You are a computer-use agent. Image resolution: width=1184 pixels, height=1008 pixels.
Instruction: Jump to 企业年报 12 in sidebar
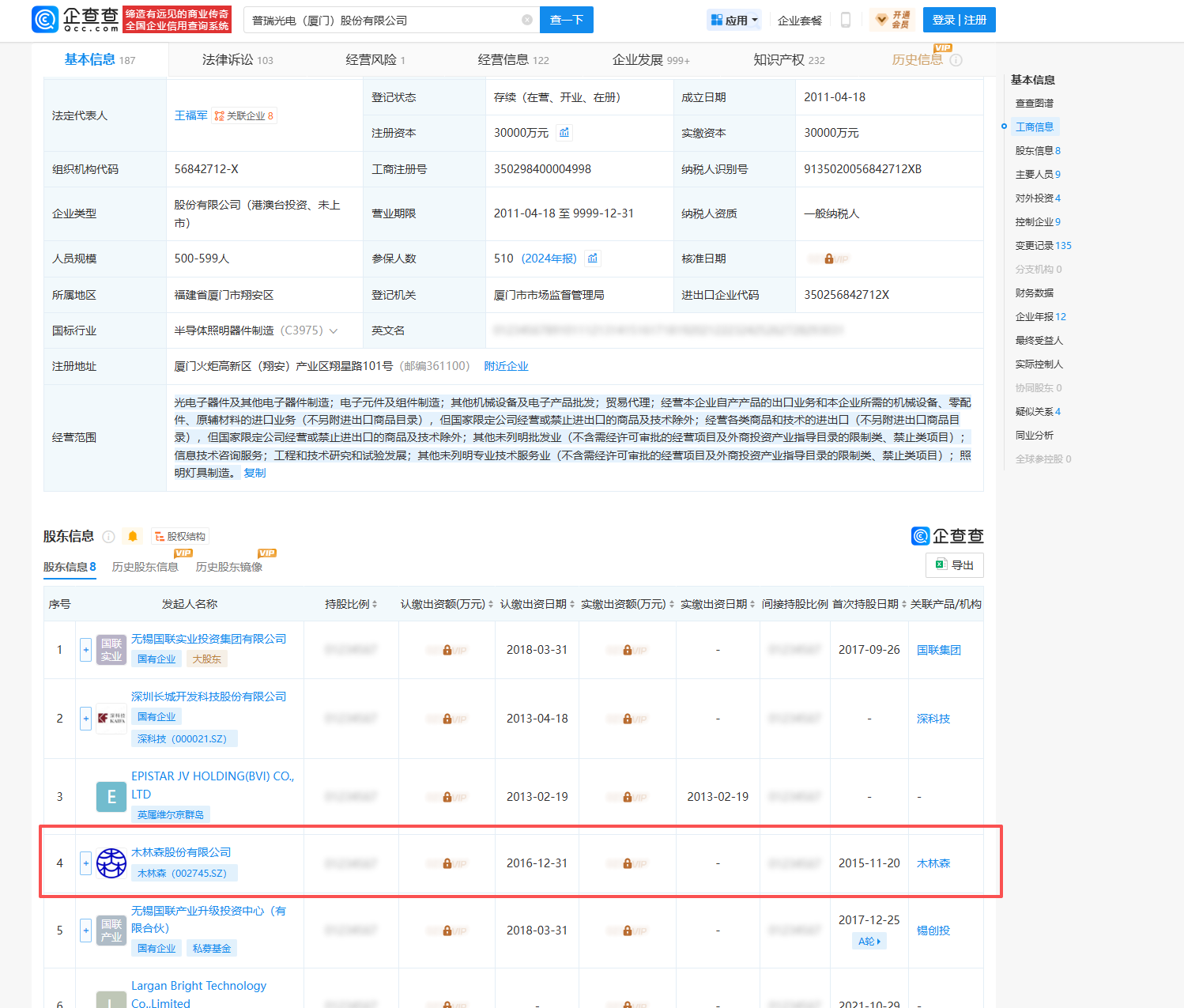pyautogui.click(x=1041, y=316)
